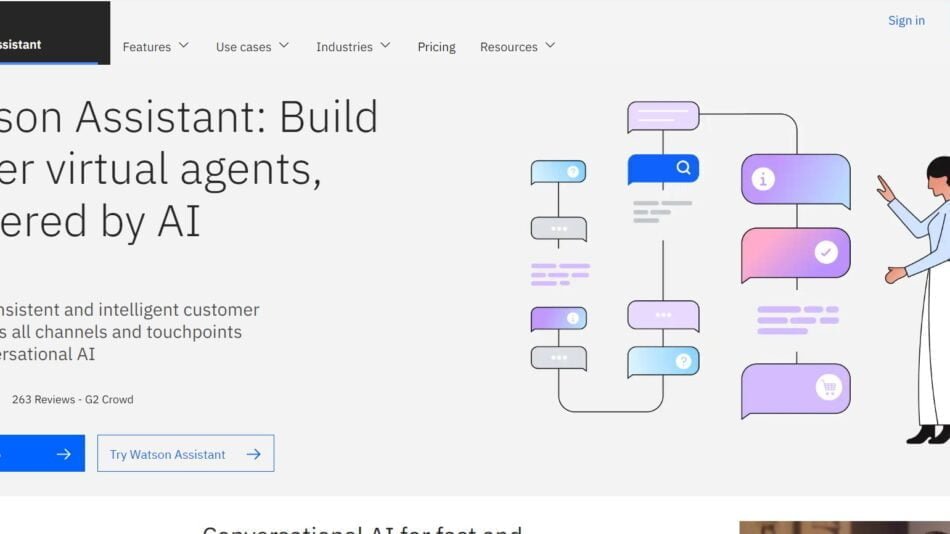Click the large info icon in the purple bubble
This screenshot has height=534, width=950.
coord(764,179)
